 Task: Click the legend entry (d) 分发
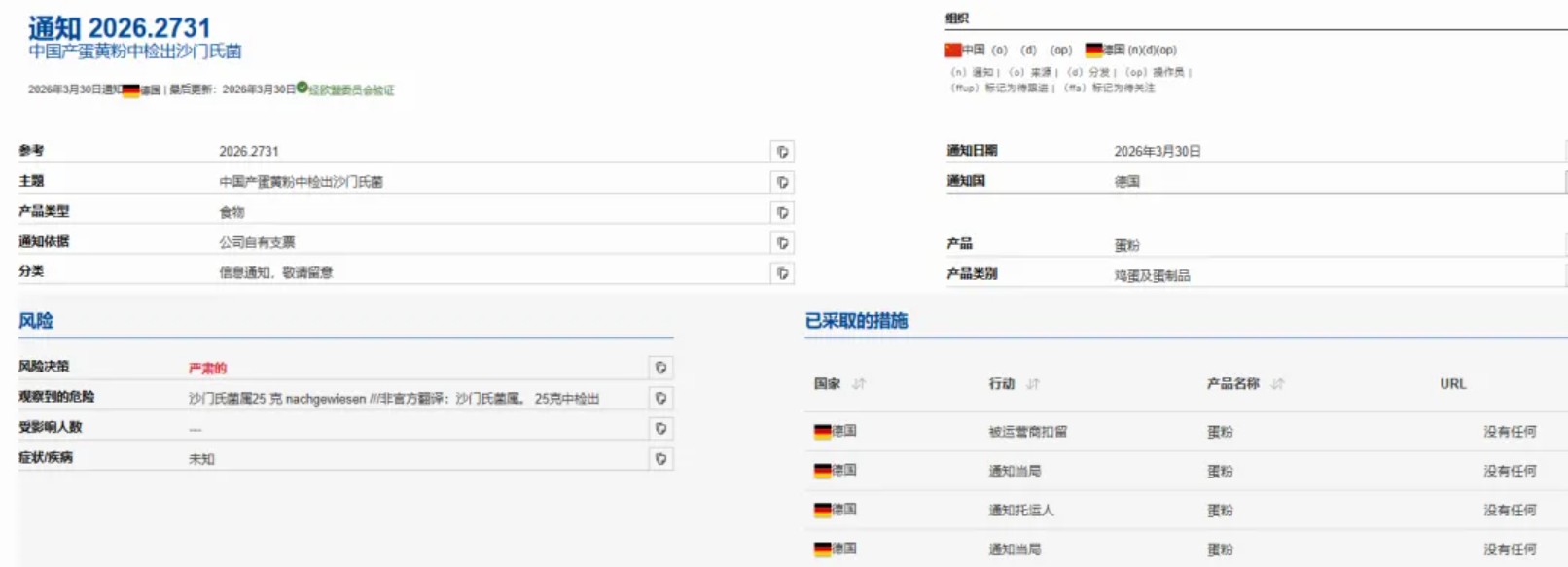[1088, 73]
